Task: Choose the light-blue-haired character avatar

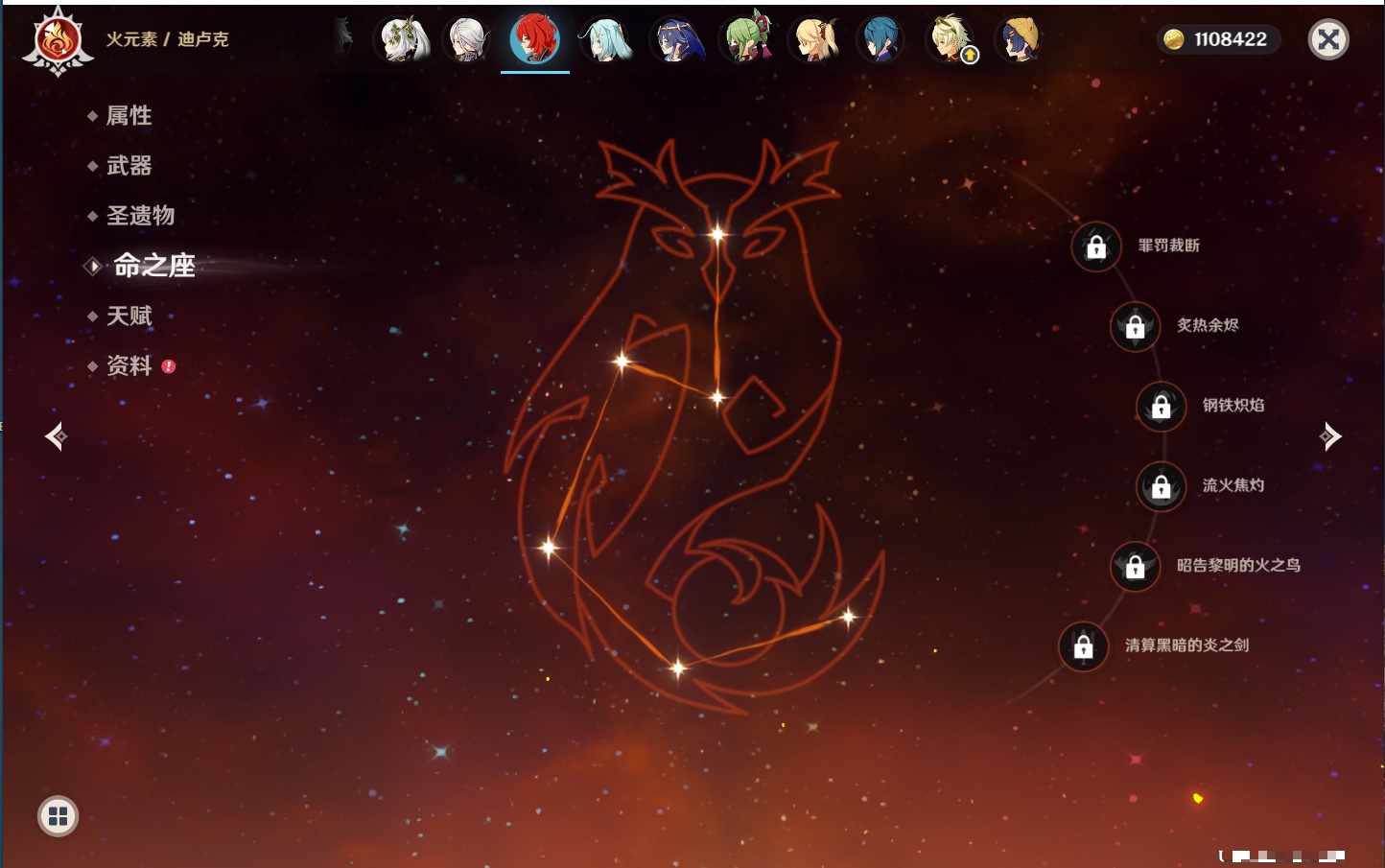Action: (x=606, y=40)
